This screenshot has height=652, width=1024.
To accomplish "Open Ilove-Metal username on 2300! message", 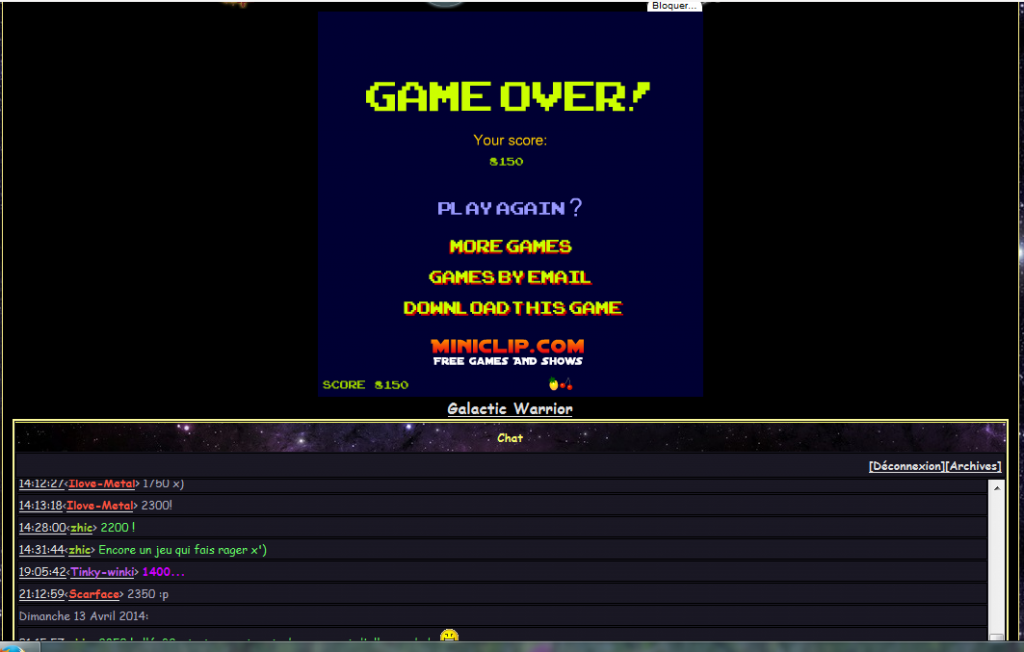I will [x=100, y=506].
